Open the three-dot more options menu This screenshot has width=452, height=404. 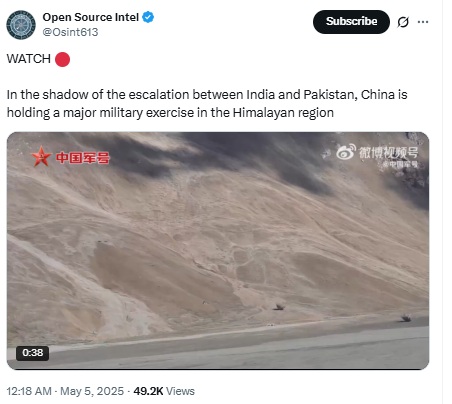point(423,22)
